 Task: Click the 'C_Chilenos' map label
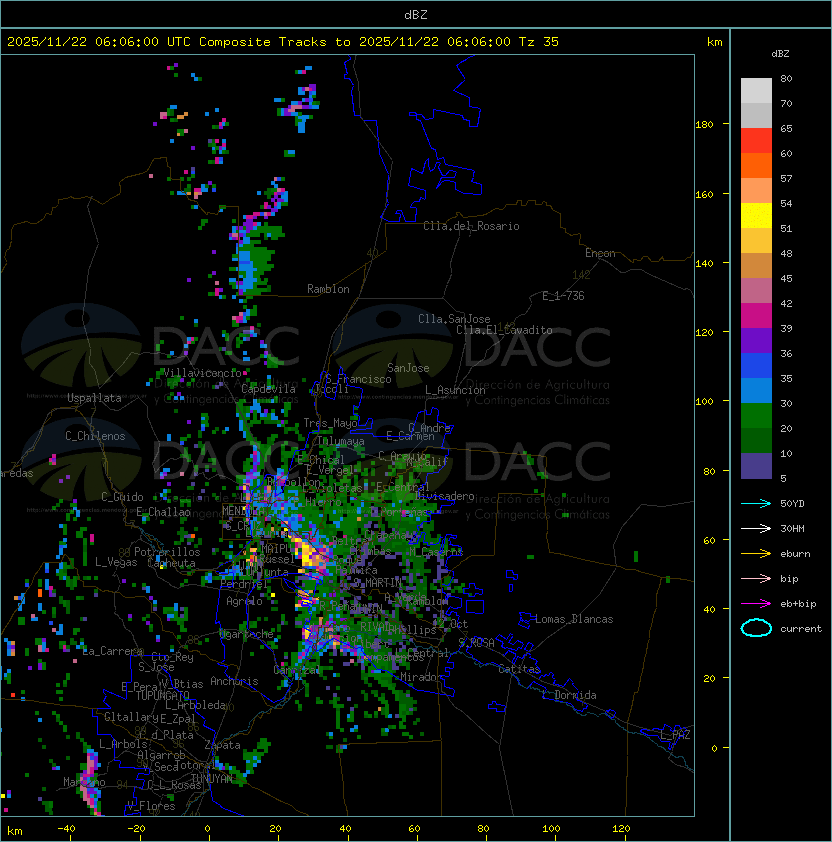pos(95,436)
